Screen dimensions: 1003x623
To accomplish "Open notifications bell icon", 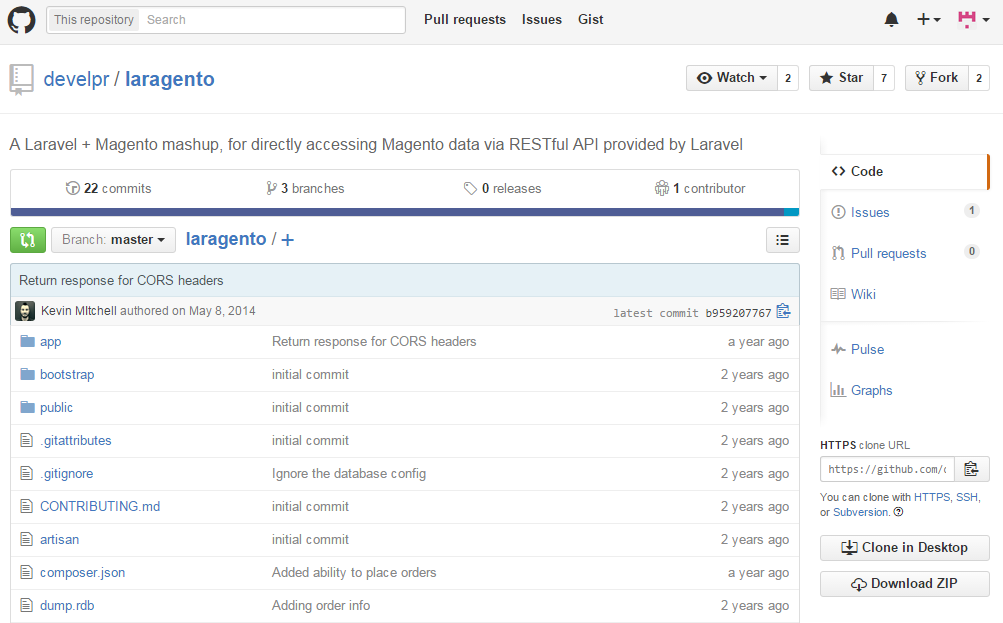I will (x=891, y=20).
